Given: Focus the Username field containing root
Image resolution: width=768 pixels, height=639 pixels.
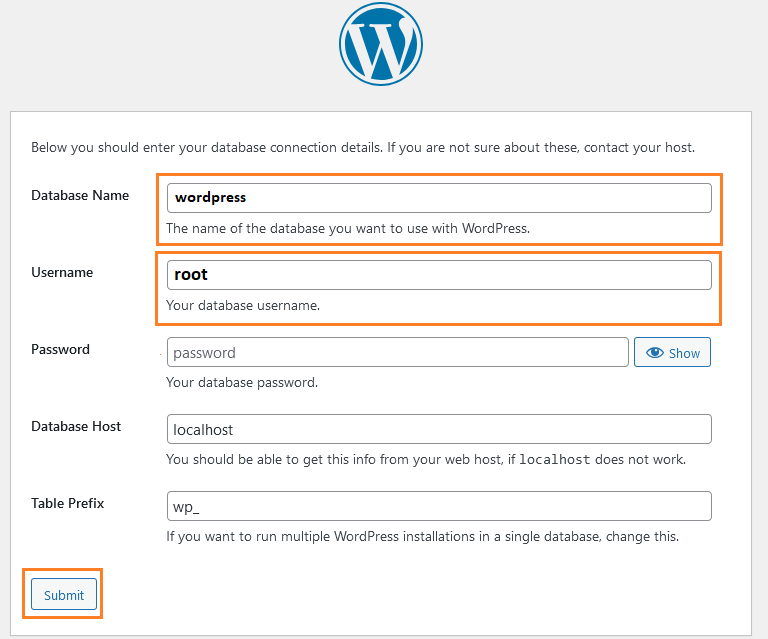Looking at the screenshot, I should click(x=439, y=275).
